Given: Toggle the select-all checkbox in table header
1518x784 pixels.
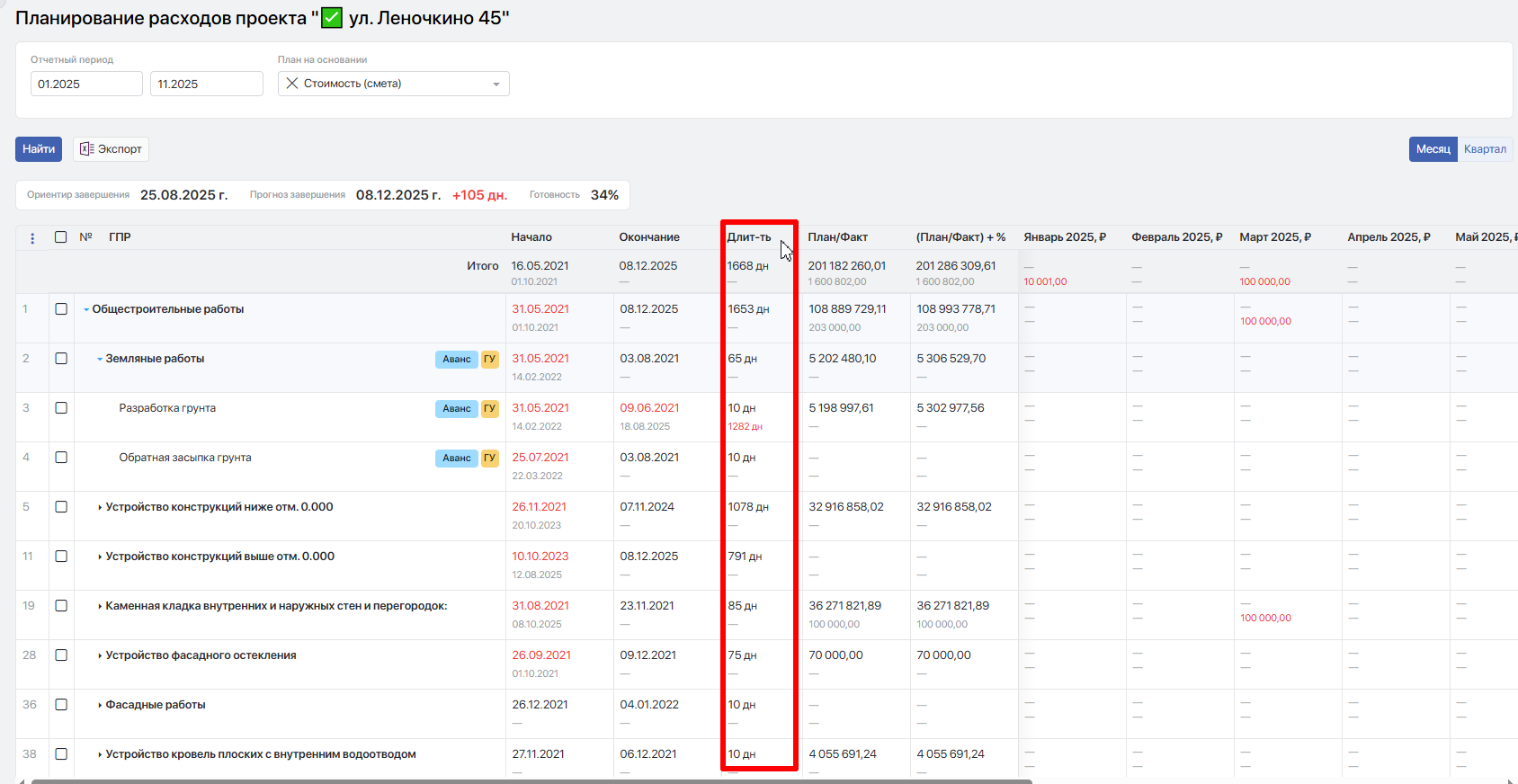Looking at the screenshot, I should (x=61, y=237).
